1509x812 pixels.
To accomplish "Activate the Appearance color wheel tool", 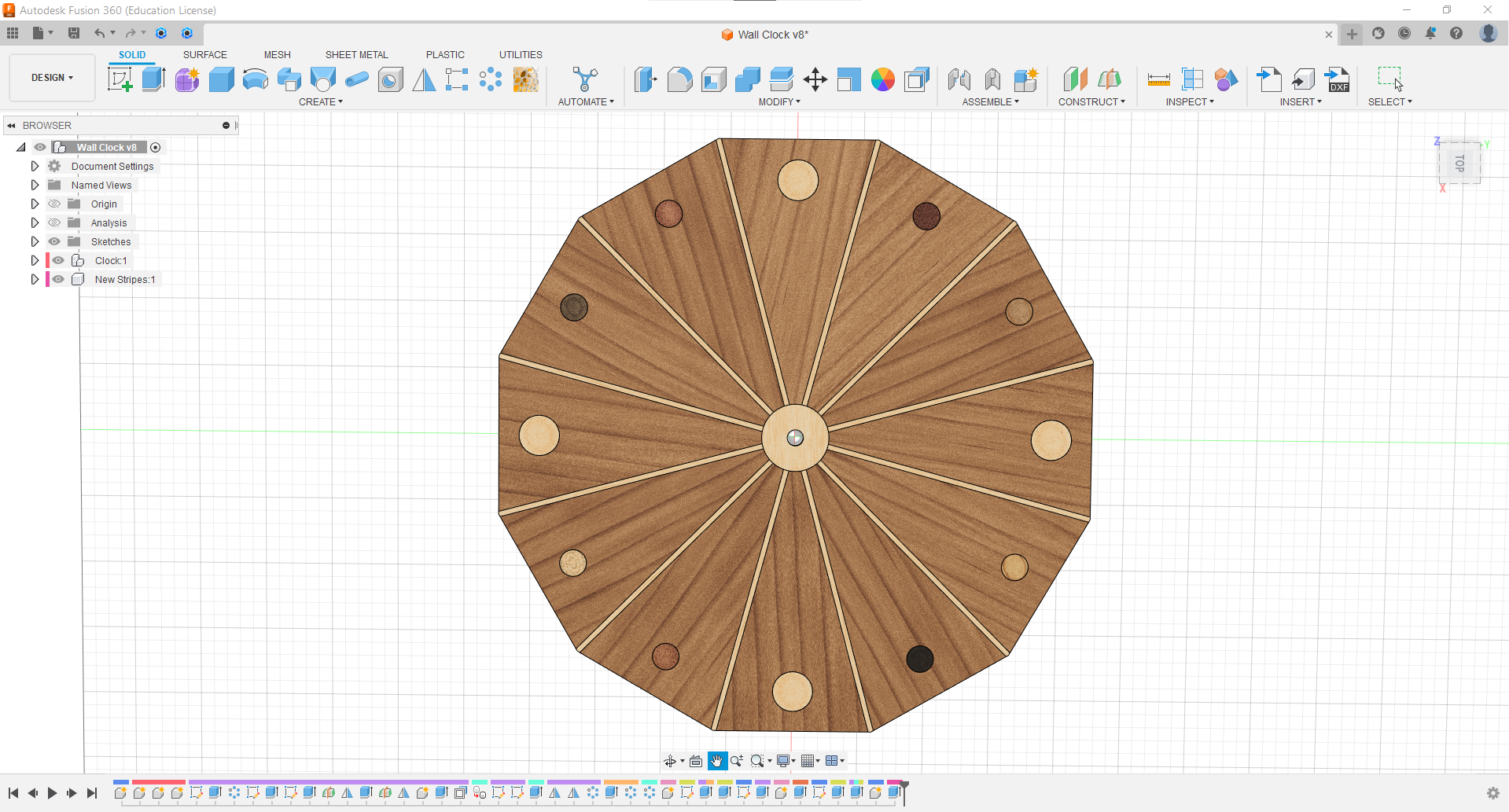I will click(x=882, y=79).
